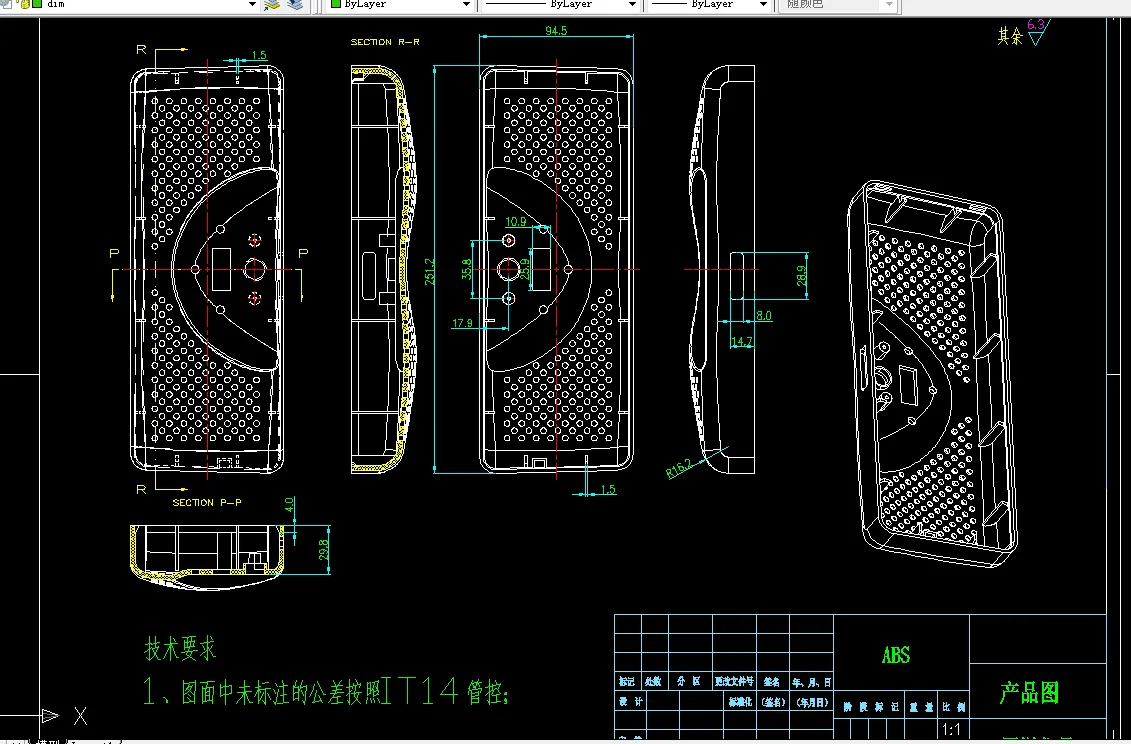Image resolution: width=1131 pixels, height=744 pixels.
Task: Select the R16.2 radius dimension
Action: click(x=678, y=468)
